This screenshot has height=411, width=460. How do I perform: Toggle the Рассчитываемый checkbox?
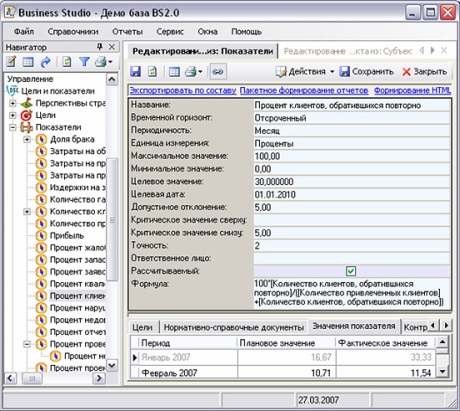coord(351,271)
